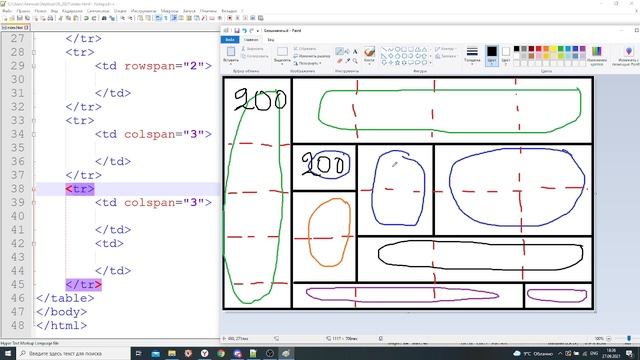Screen dimensions: 640x360
Task: Click Cut icon in Notepad++ toolbar
Action: 60,18
